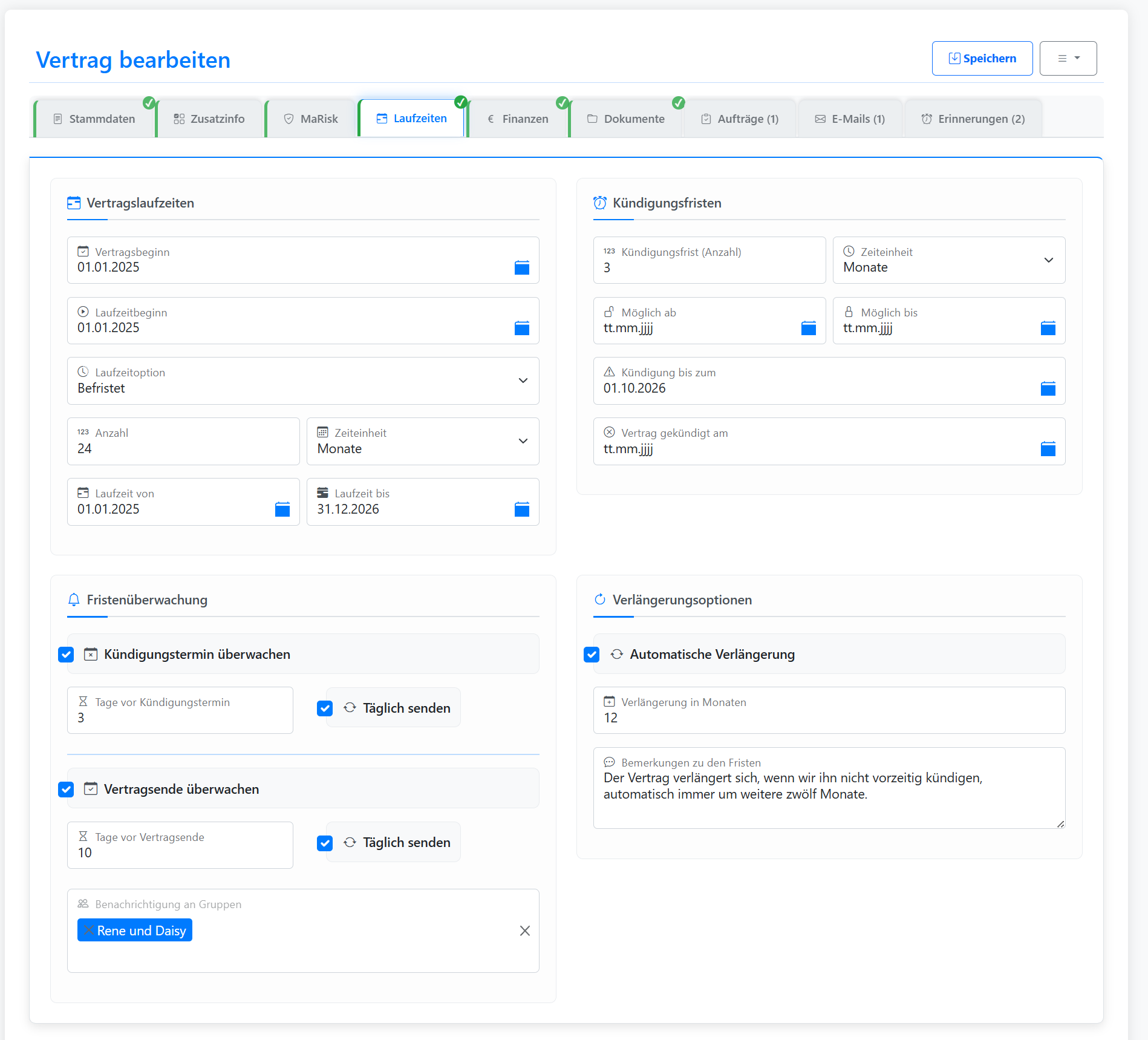Image resolution: width=1148 pixels, height=1040 pixels.
Task: Switch to the Finanzen tab
Action: (x=518, y=119)
